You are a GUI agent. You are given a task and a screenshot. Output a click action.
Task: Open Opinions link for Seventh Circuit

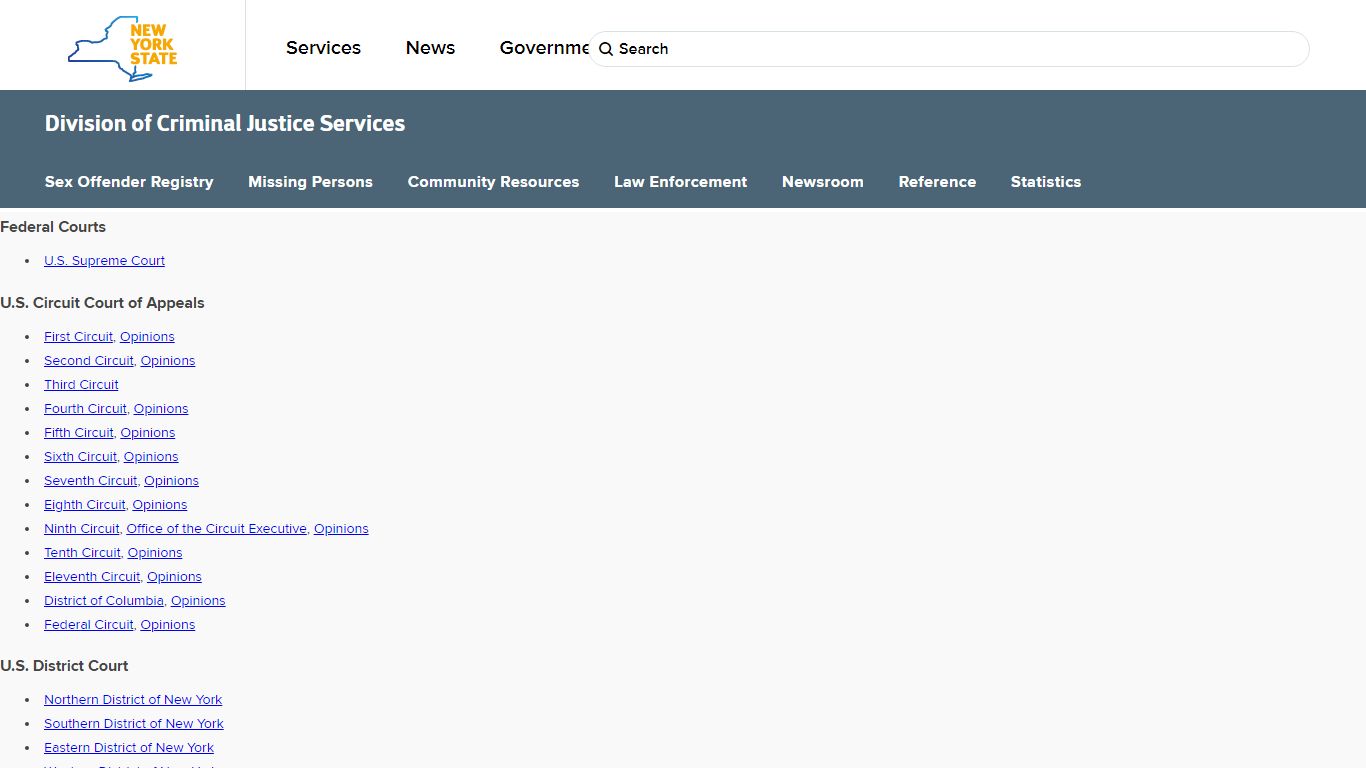[x=171, y=481]
